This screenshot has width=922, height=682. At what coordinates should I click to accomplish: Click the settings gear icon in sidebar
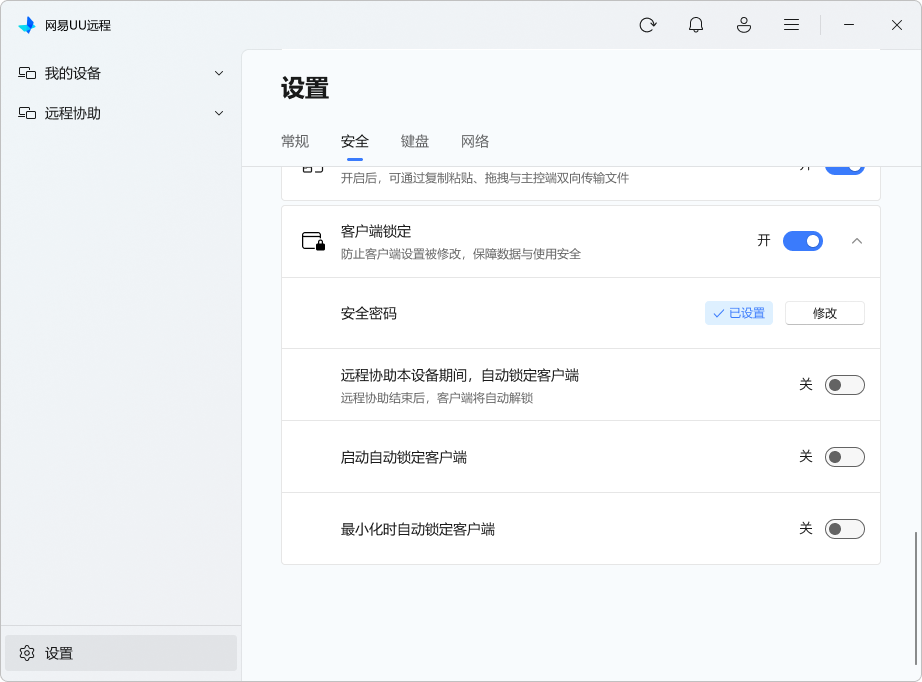tap(27, 653)
